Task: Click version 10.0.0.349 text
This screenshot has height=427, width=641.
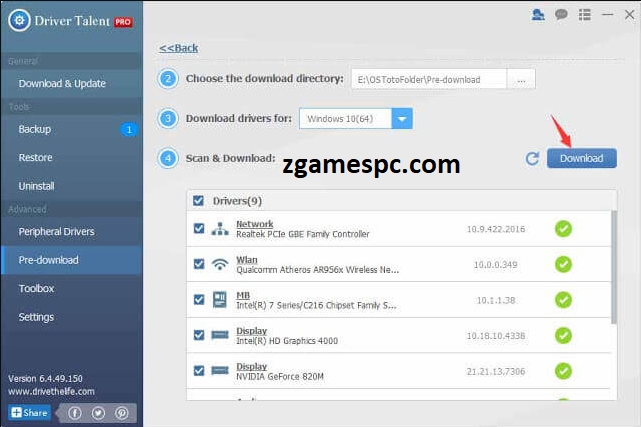Action: click(x=495, y=265)
